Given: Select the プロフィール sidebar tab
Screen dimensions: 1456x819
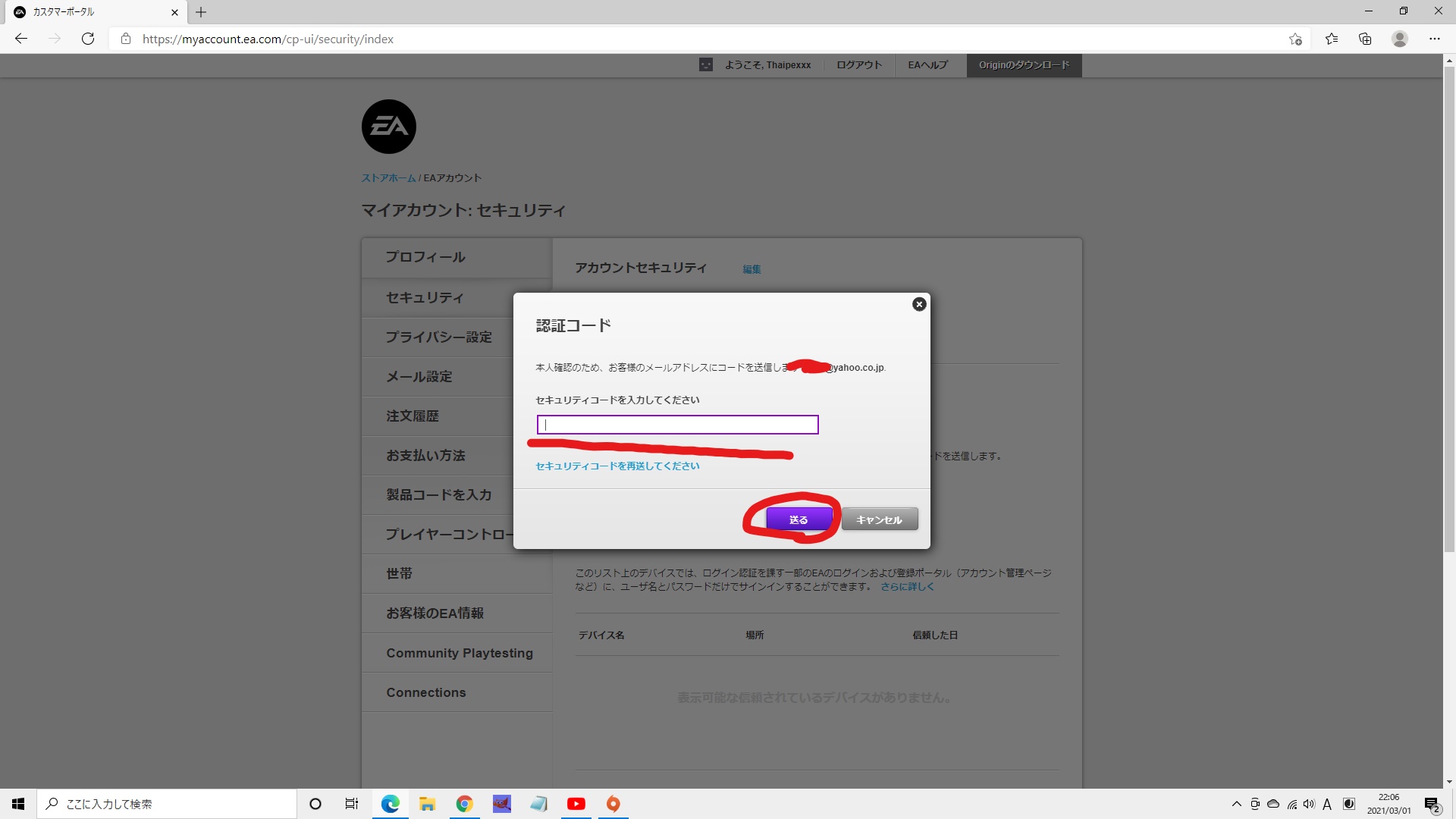Looking at the screenshot, I should pos(457,258).
